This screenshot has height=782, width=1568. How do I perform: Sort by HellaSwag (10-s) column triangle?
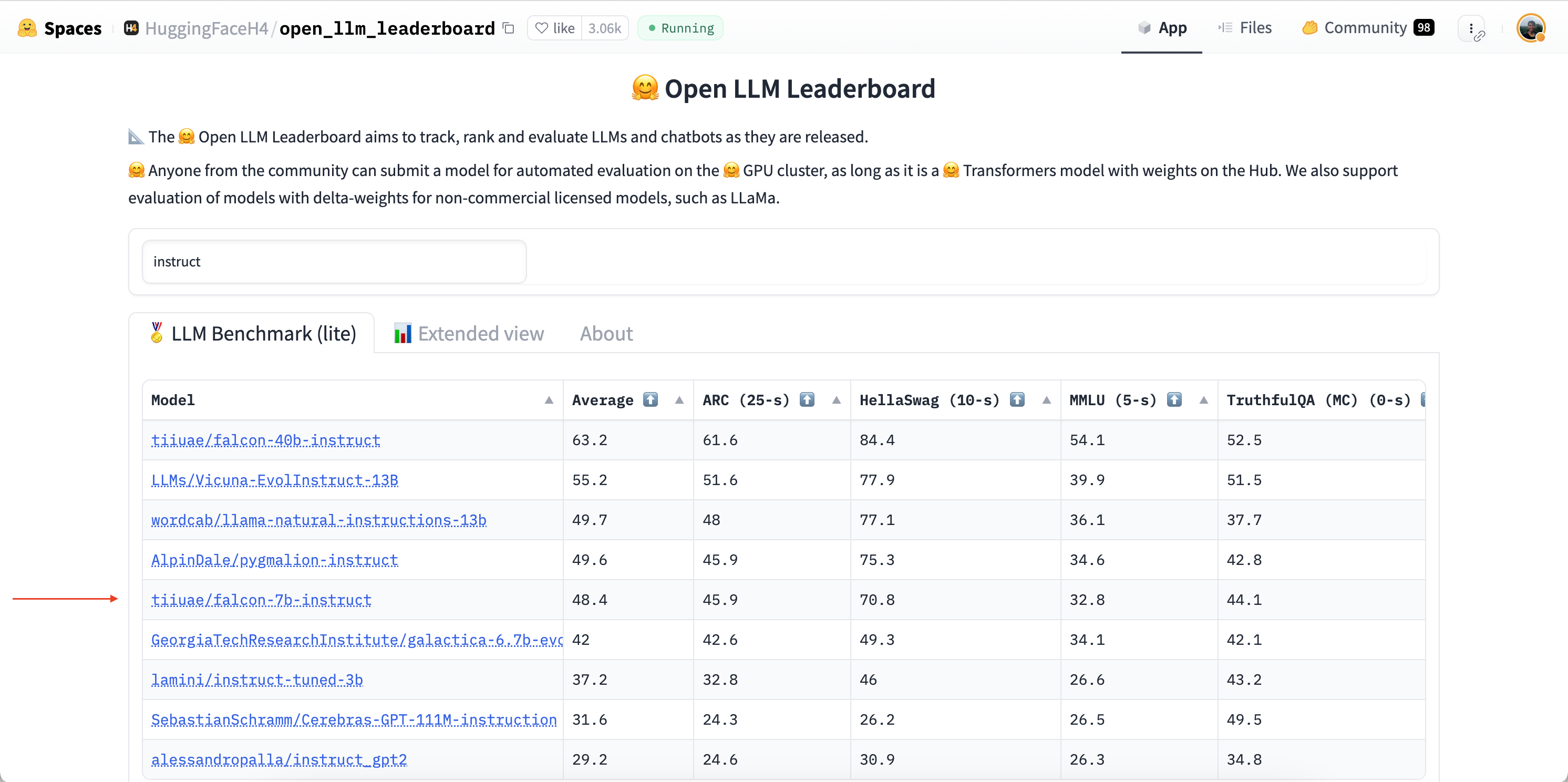[1046, 400]
